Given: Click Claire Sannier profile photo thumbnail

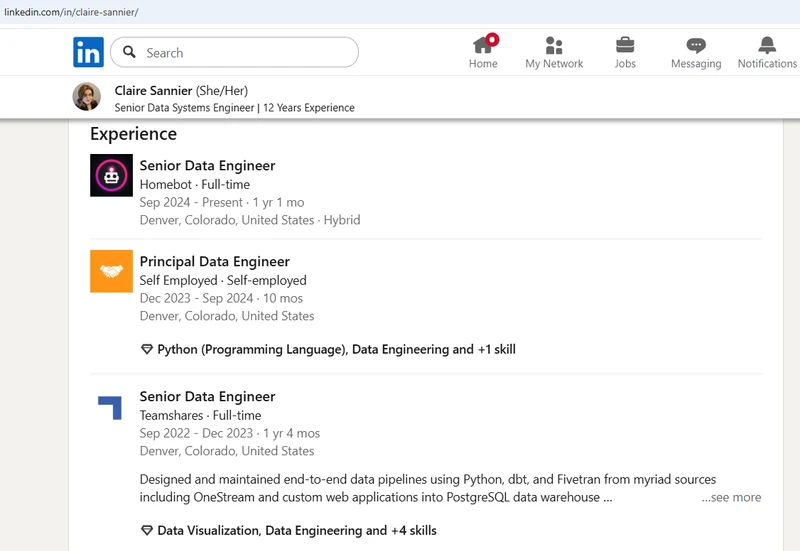Looking at the screenshot, I should [87, 97].
